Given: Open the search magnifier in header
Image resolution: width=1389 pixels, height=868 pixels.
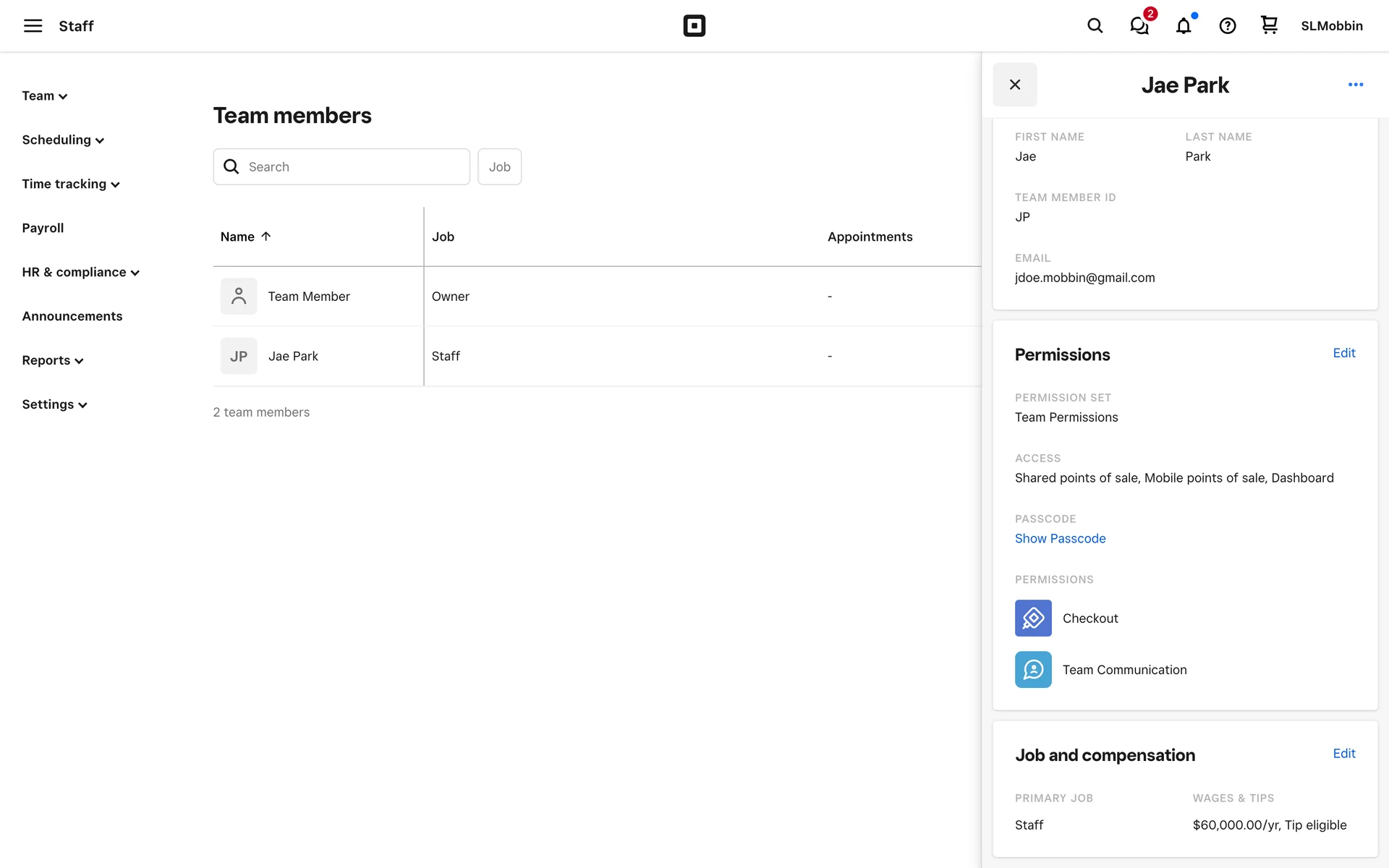Looking at the screenshot, I should 1095,26.
